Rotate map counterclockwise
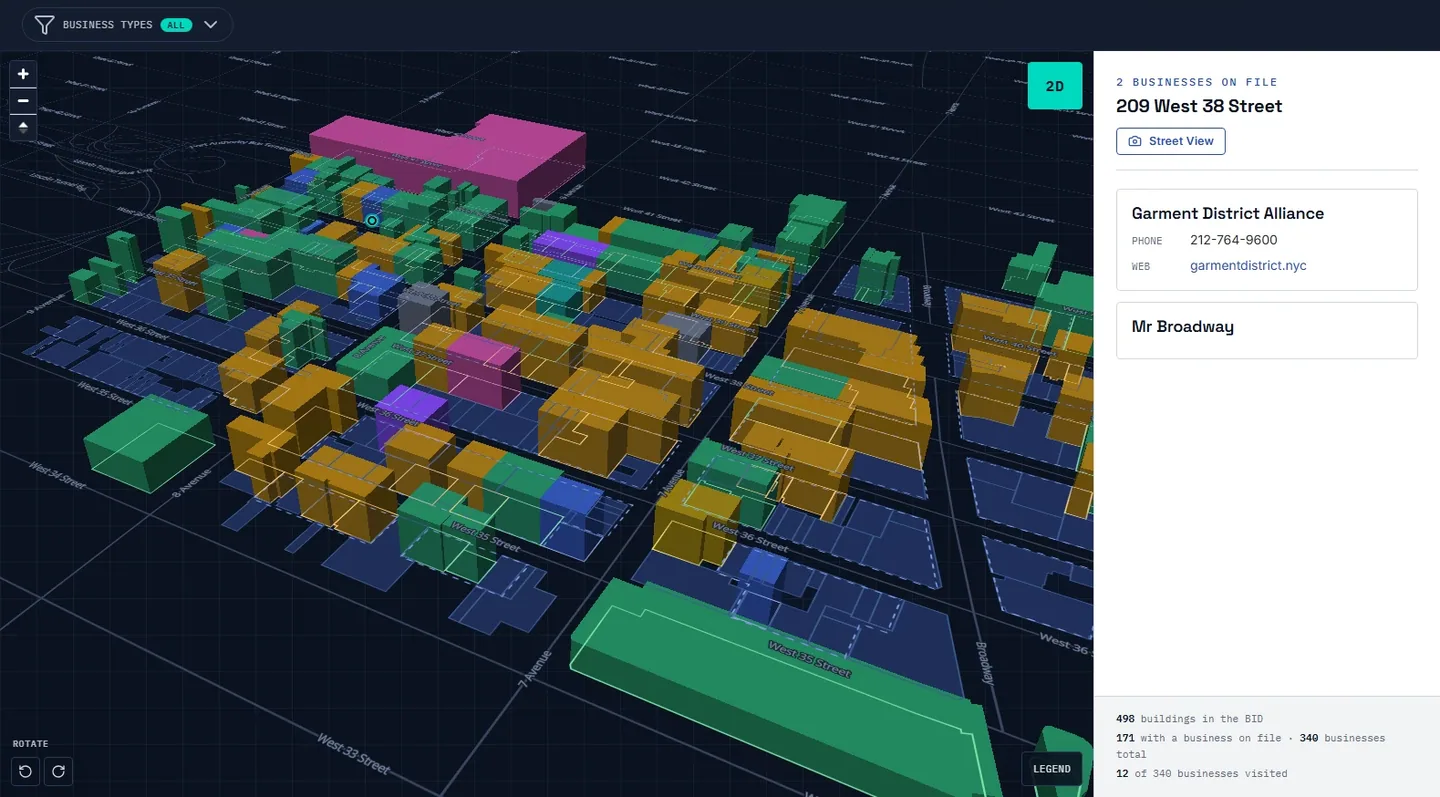Viewport: 1440px width, 797px height. pyautogui.click(x=25, y=771)
